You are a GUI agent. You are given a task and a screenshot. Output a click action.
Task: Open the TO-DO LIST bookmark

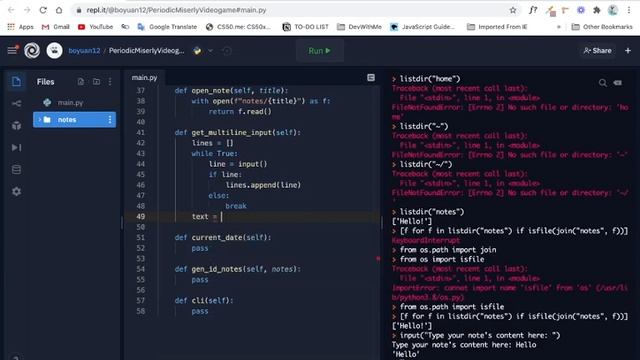tap(305, 27)
